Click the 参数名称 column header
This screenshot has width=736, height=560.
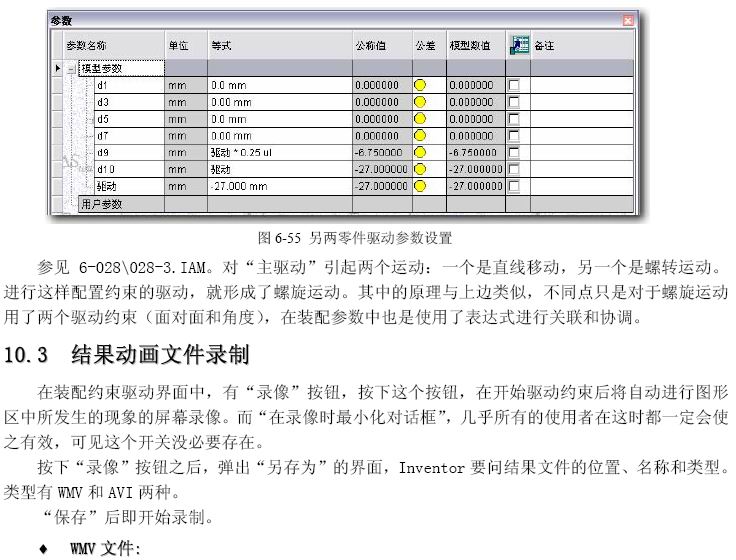click(x=114, y=46)
